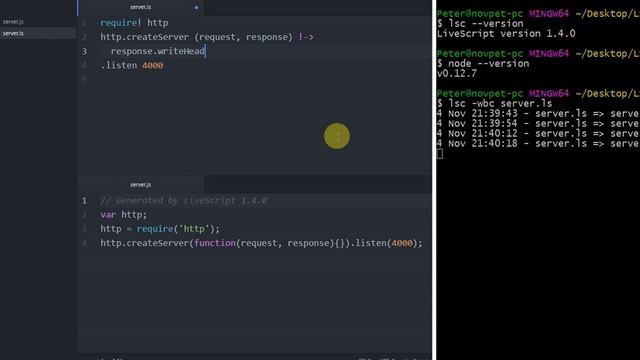This screenshot has height=360, width=640.
Task: Click on the '.listen 4000' line
Action: pos(132,65)
